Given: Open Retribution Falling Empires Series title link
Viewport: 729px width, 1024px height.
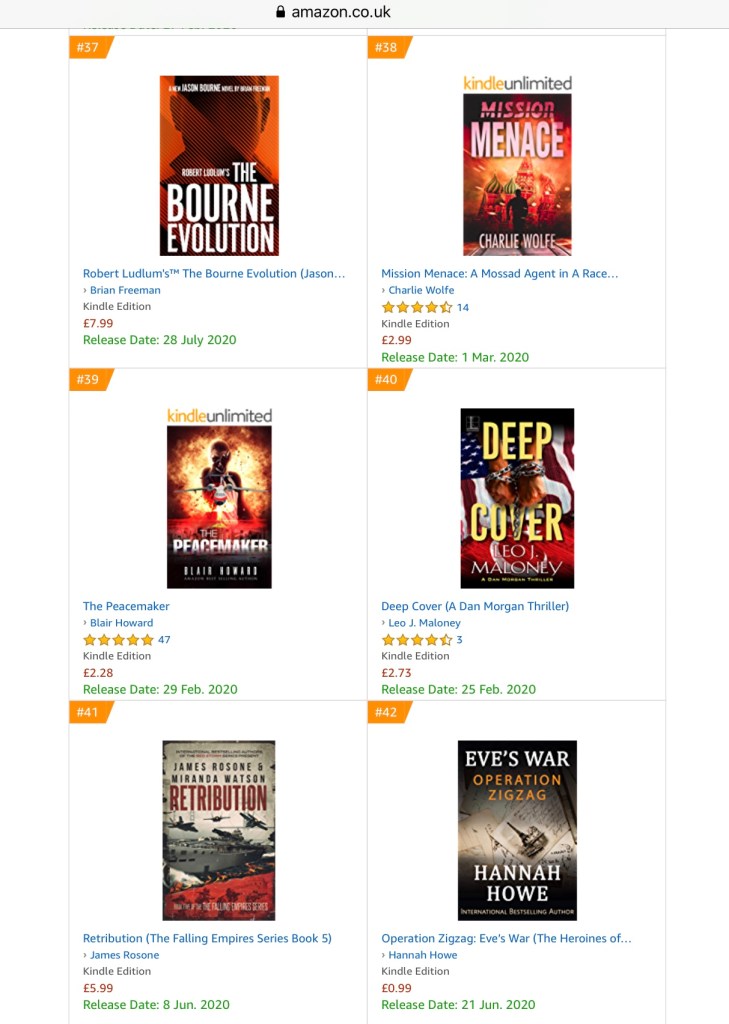Looking at the screenshot, I should [x=207, y=938].
